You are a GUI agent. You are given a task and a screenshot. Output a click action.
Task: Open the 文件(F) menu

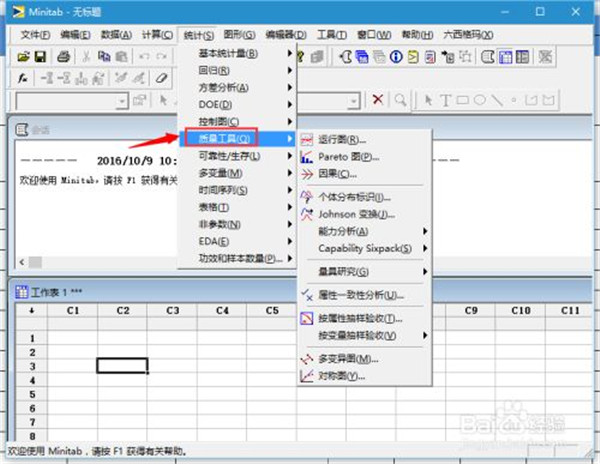(35, 35)
